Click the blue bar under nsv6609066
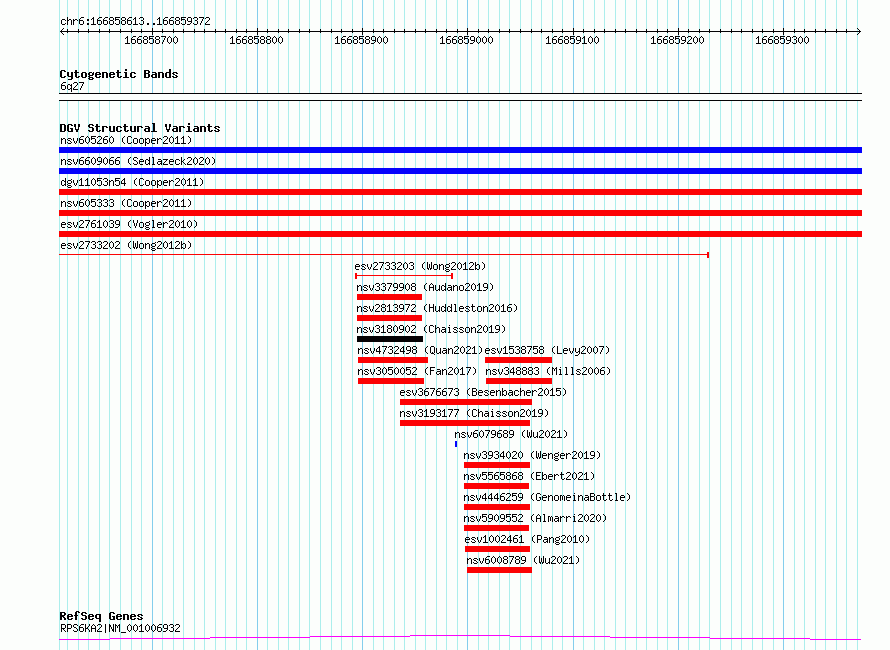Screen dimensions: 890x650 pyautogui.click(x=460, y=171)
